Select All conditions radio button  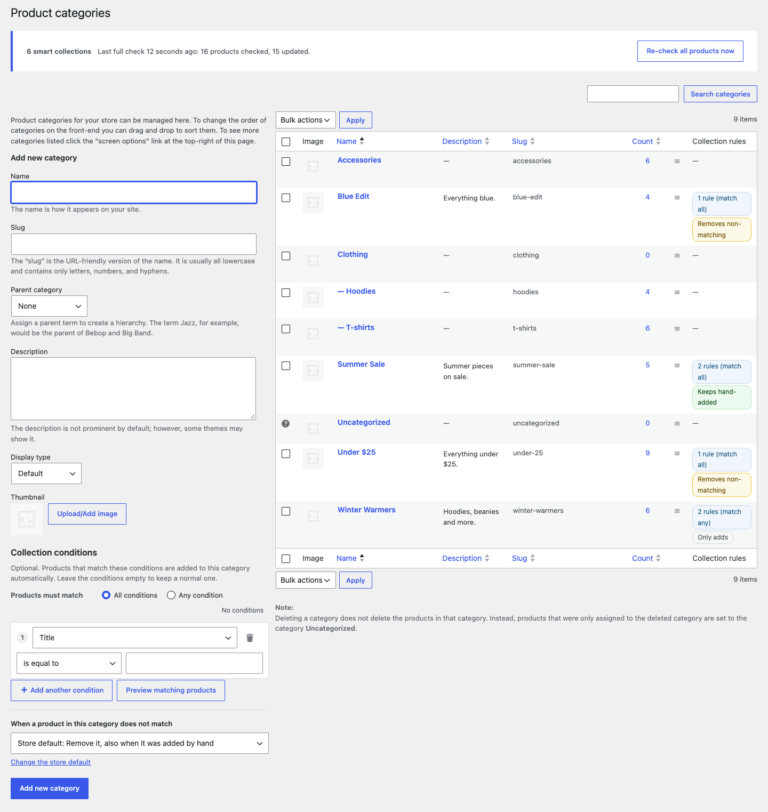tap(106, 595)
